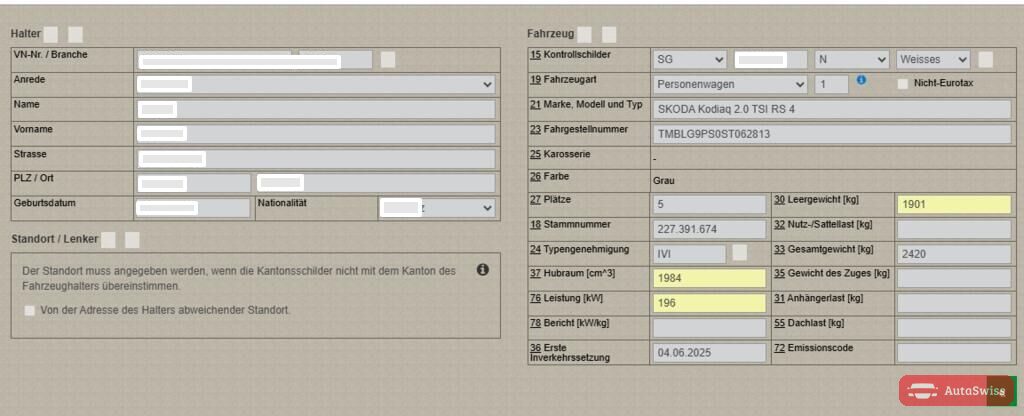Viewport: 1024px width, 416px height.
Task: Click into the Vorname field
Action: (316, 134)
